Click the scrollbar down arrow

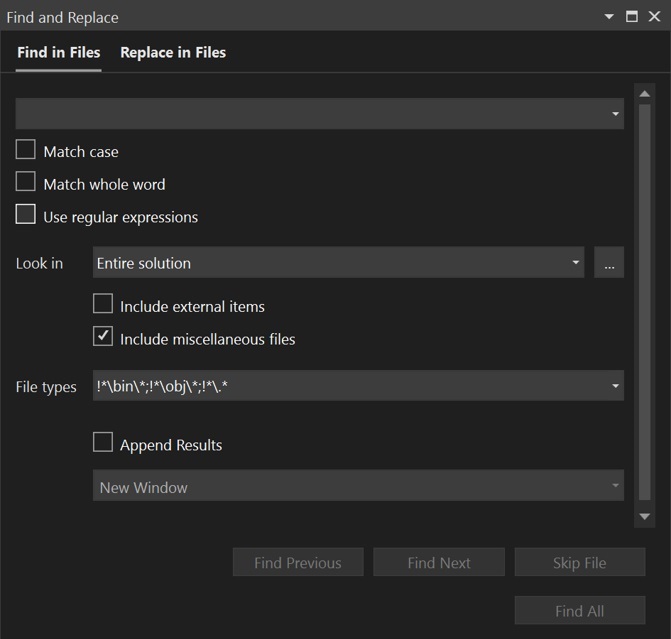point(645,517)
